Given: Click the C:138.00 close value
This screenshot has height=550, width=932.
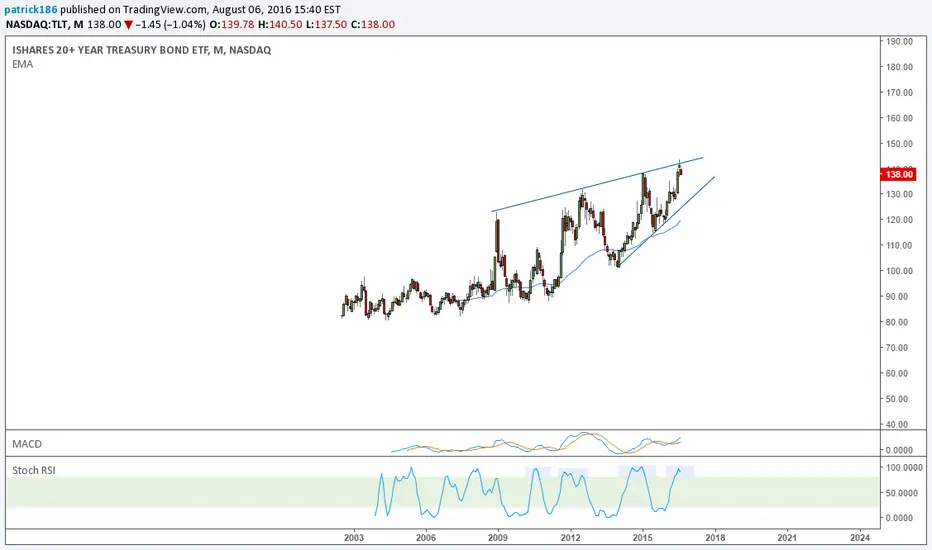Looking at the screenshot, I should 373,24.
